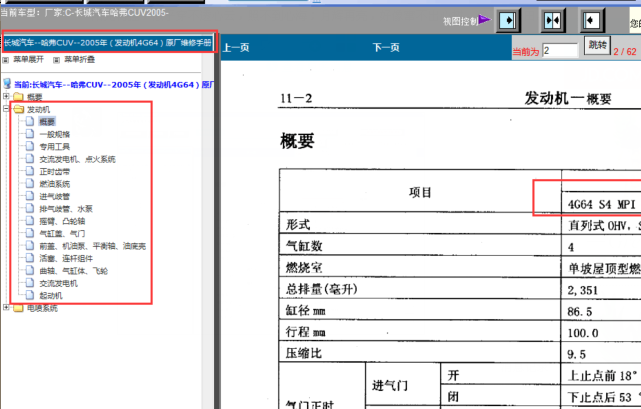Click the root book icon of the manual tree
This screenshot has height=409, width=641.
tap(7, 85)
